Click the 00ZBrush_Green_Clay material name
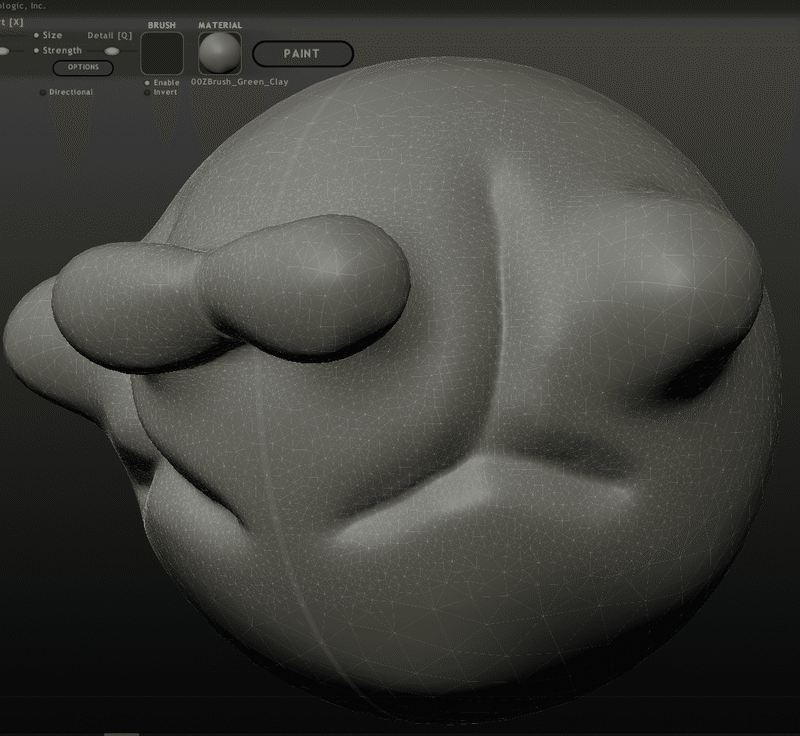Image resolution: width=800 pixels, height=736 pixels. point(240,82)
